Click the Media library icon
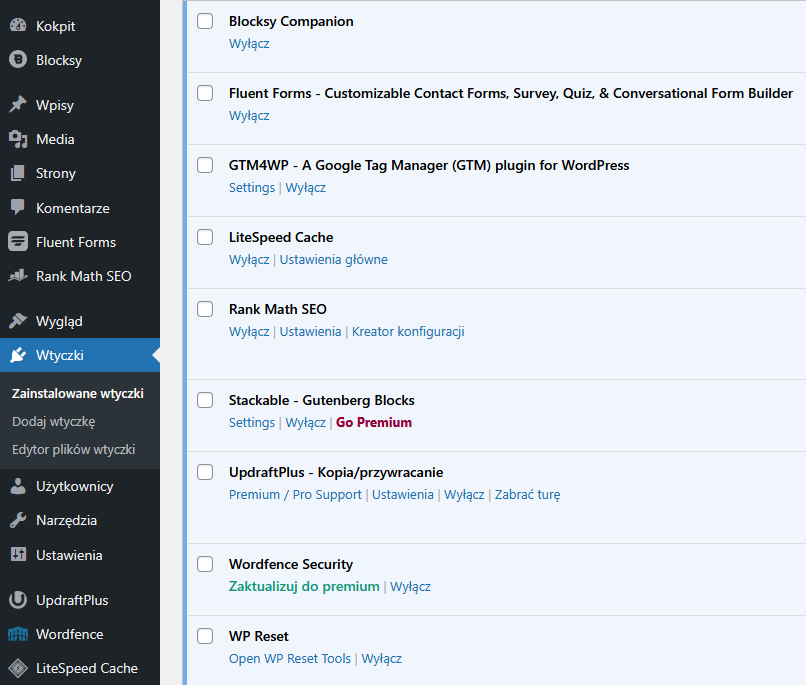 tap(18, 139)
